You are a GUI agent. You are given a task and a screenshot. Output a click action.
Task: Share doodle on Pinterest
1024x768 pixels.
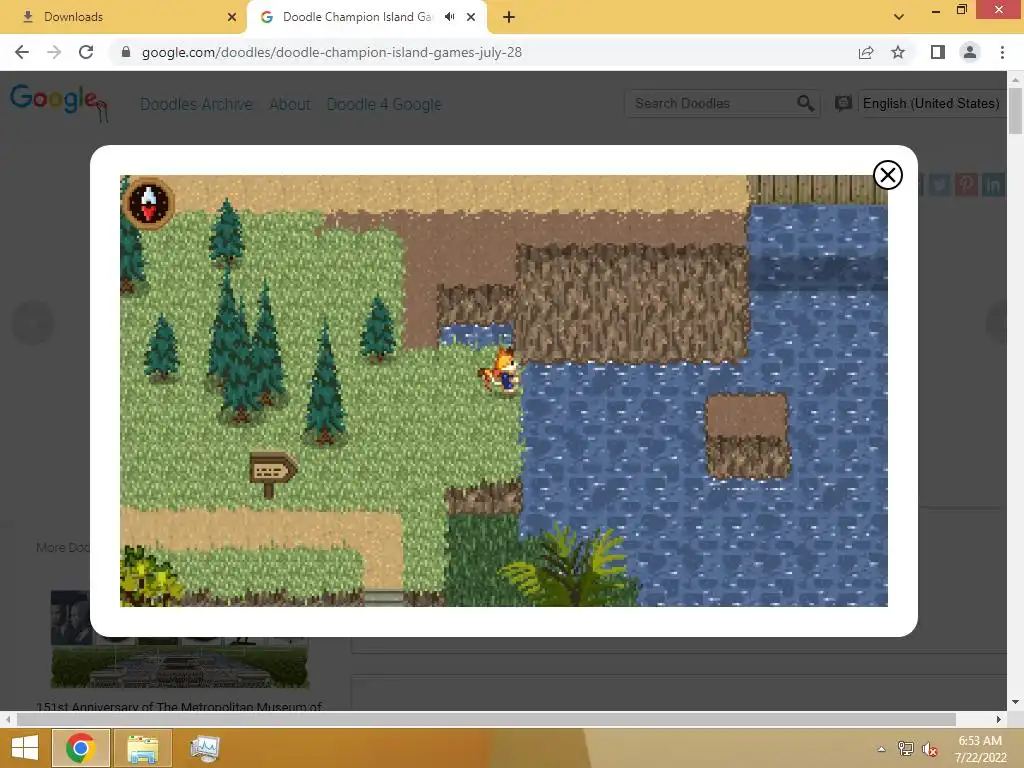click(x=967, y=185)
